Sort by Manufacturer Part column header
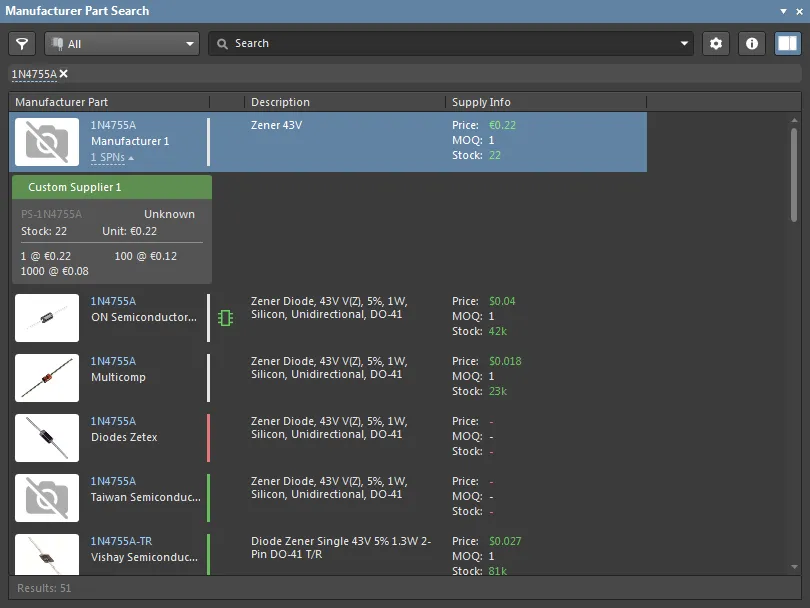 62,102
